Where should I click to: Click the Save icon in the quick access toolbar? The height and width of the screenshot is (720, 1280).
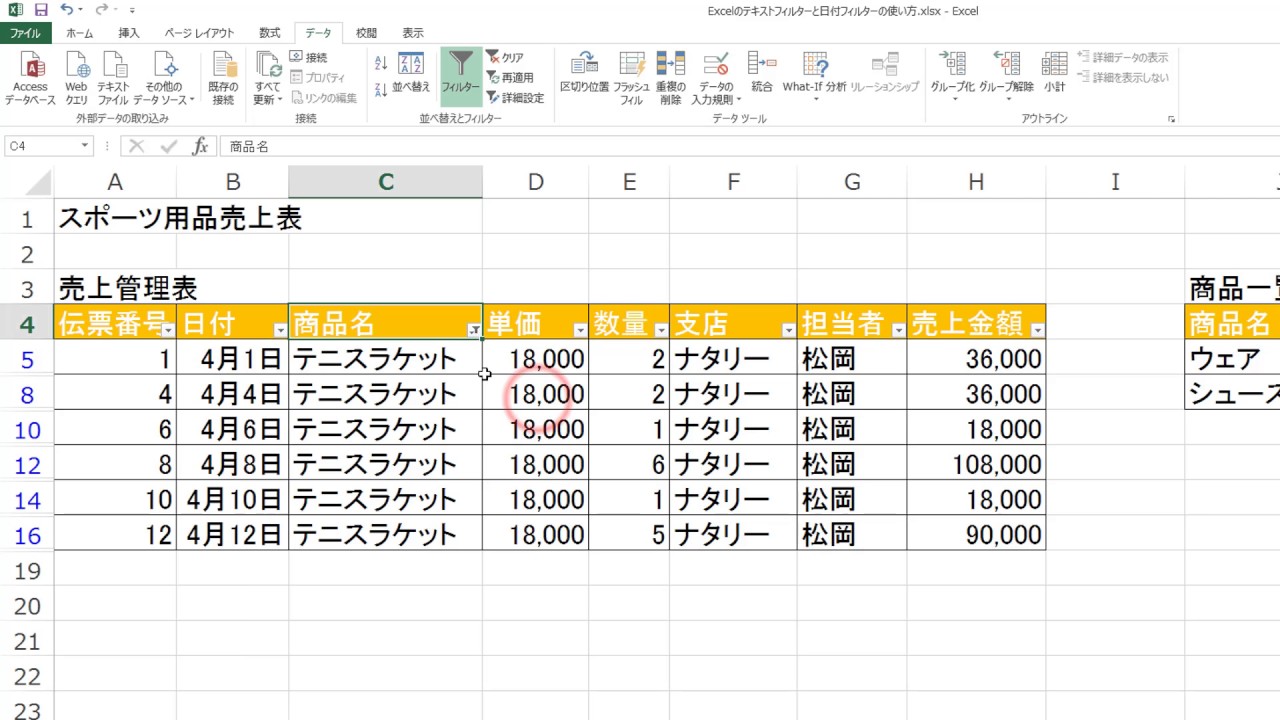pyautogui.click(x=41, y=11)
